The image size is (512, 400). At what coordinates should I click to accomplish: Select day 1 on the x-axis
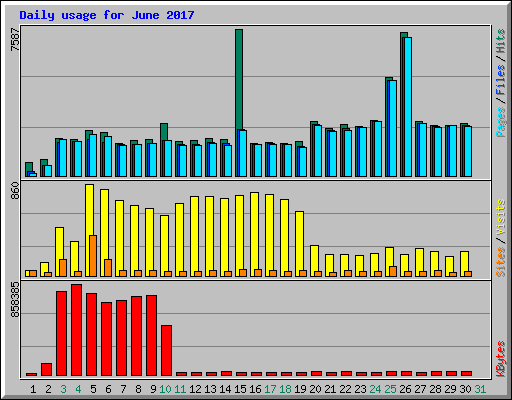[x=33, y=389]
